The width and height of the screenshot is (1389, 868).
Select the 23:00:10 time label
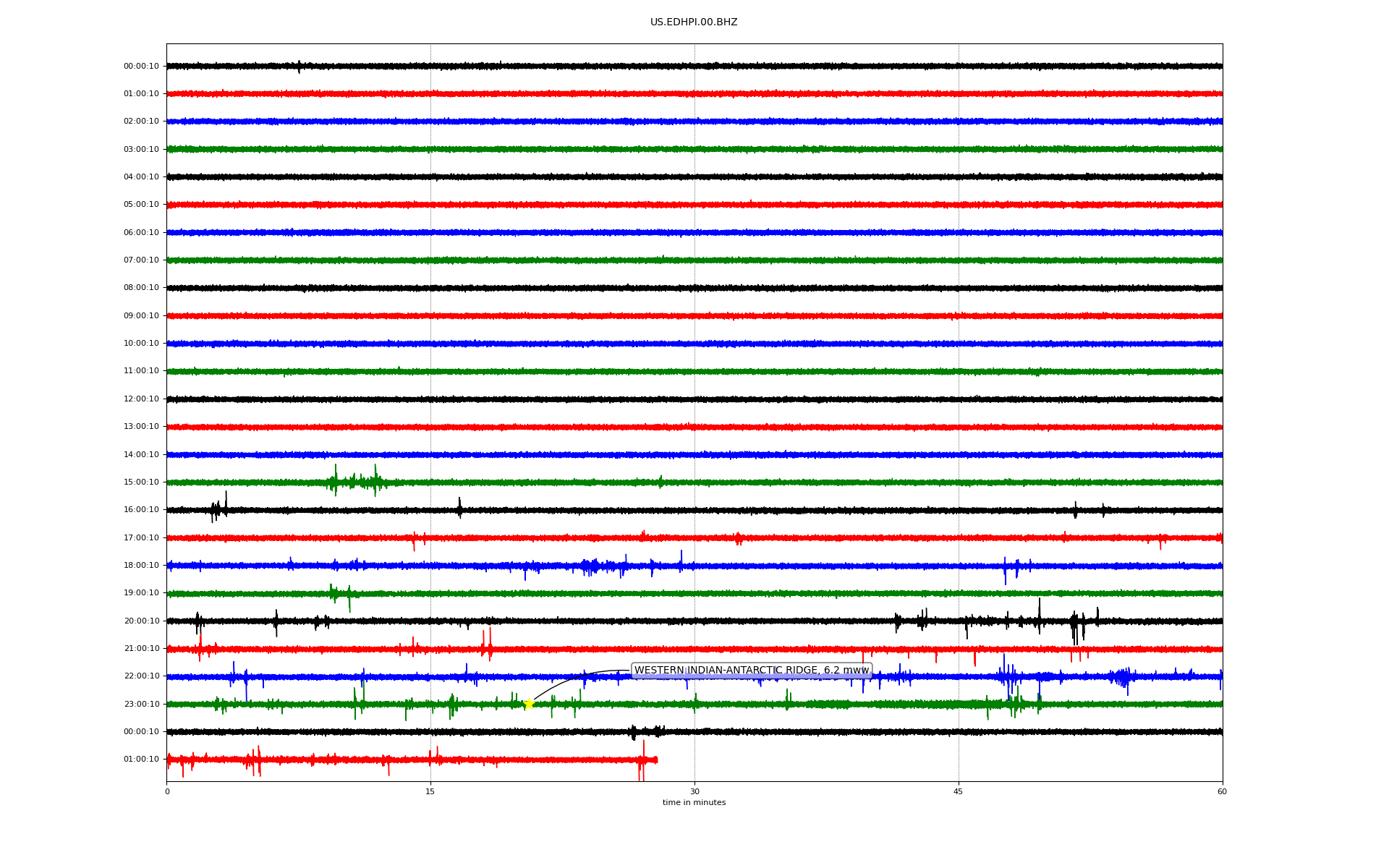tap(141, 704)
